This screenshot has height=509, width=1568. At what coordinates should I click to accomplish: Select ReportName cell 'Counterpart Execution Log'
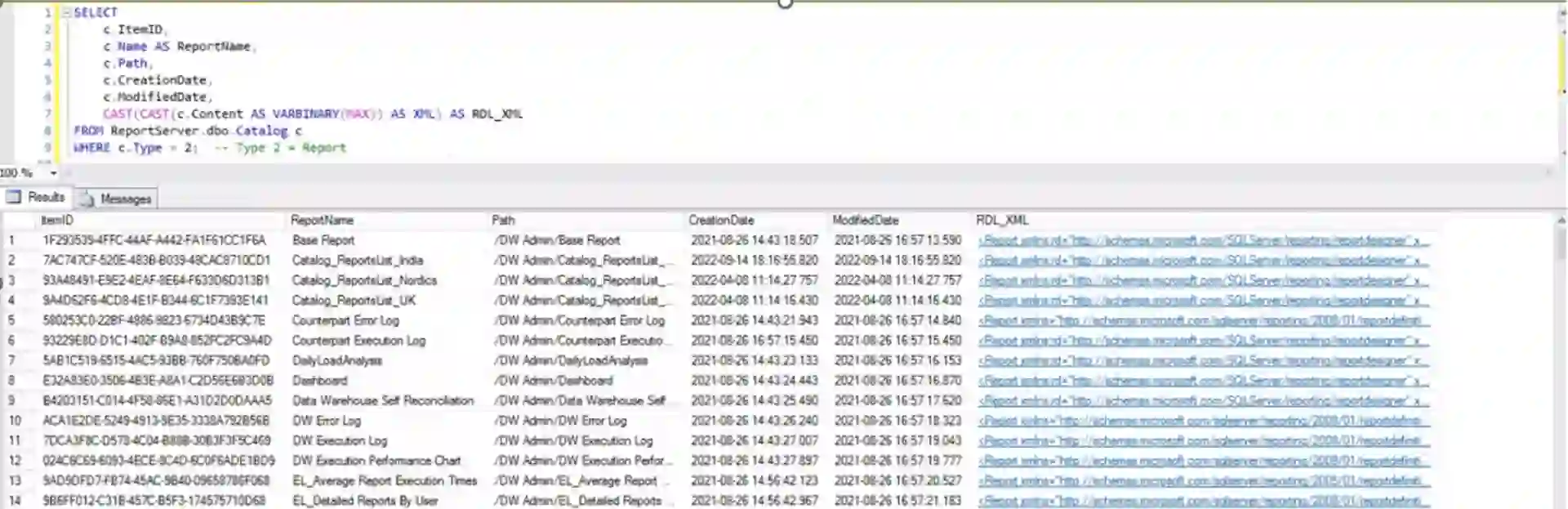[359, 341]
